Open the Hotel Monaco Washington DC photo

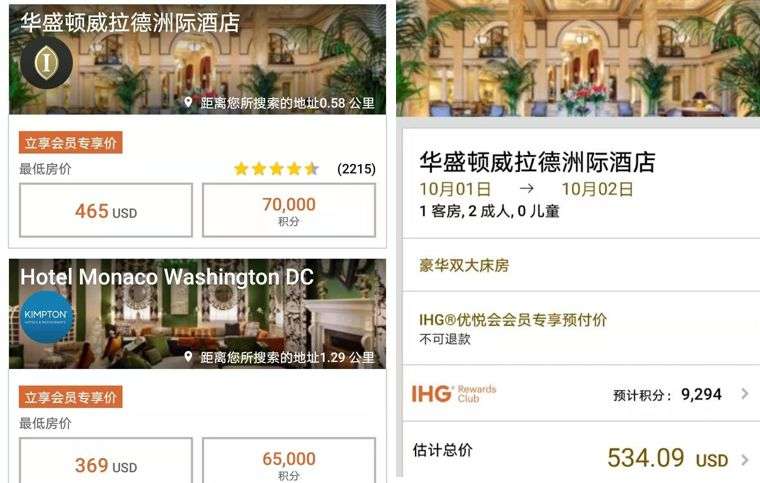click(x=198, y=314)
